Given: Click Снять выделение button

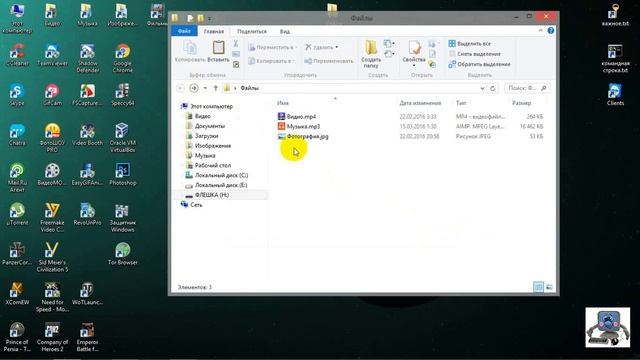Looking at the screenshot, I should 474,54.
